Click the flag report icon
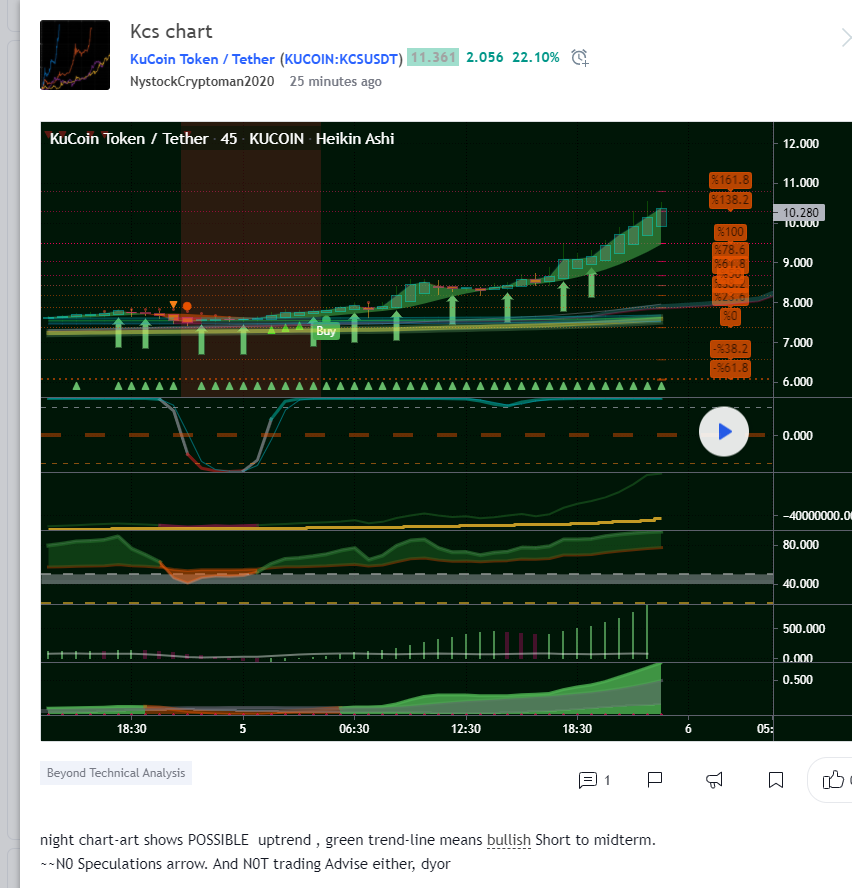This screenshot has height=888, width=852. tap(655, 780)
